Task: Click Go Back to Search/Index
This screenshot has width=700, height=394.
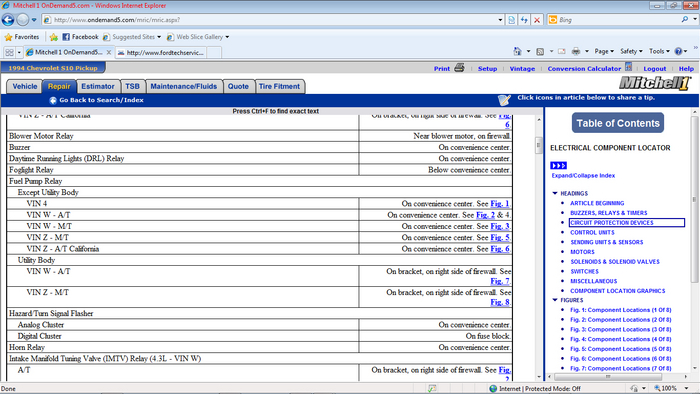Action: pos(96,100)
